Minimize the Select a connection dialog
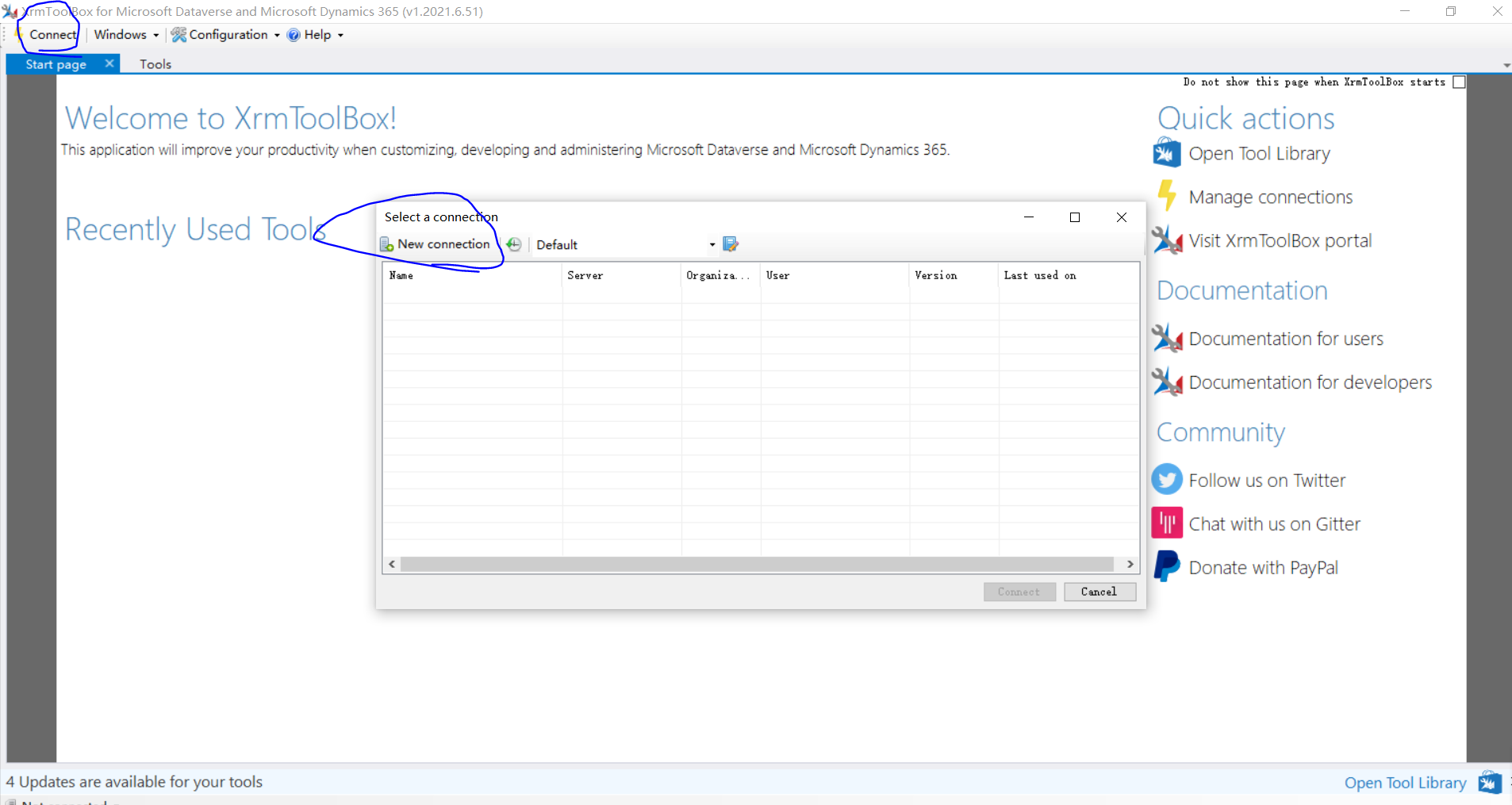The height and width of the screenshot is (805, 1512). [1029, 217]
